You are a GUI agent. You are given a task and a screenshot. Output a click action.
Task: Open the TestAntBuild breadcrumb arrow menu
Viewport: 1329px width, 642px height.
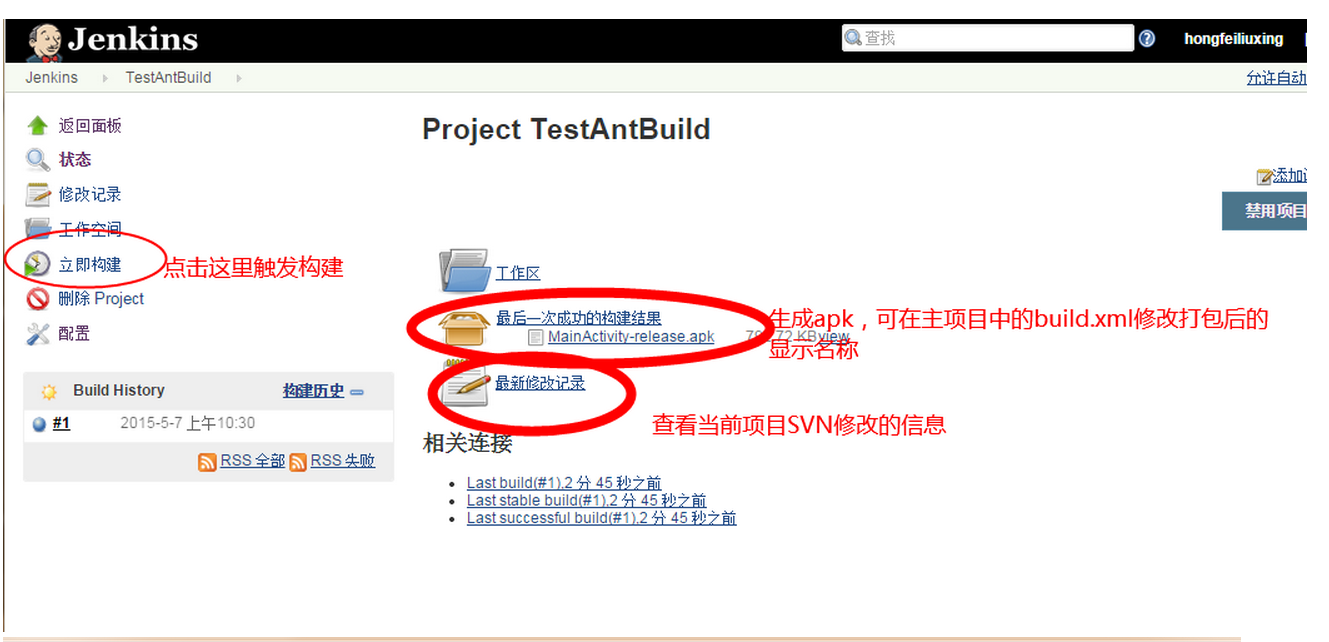(239, 78)
